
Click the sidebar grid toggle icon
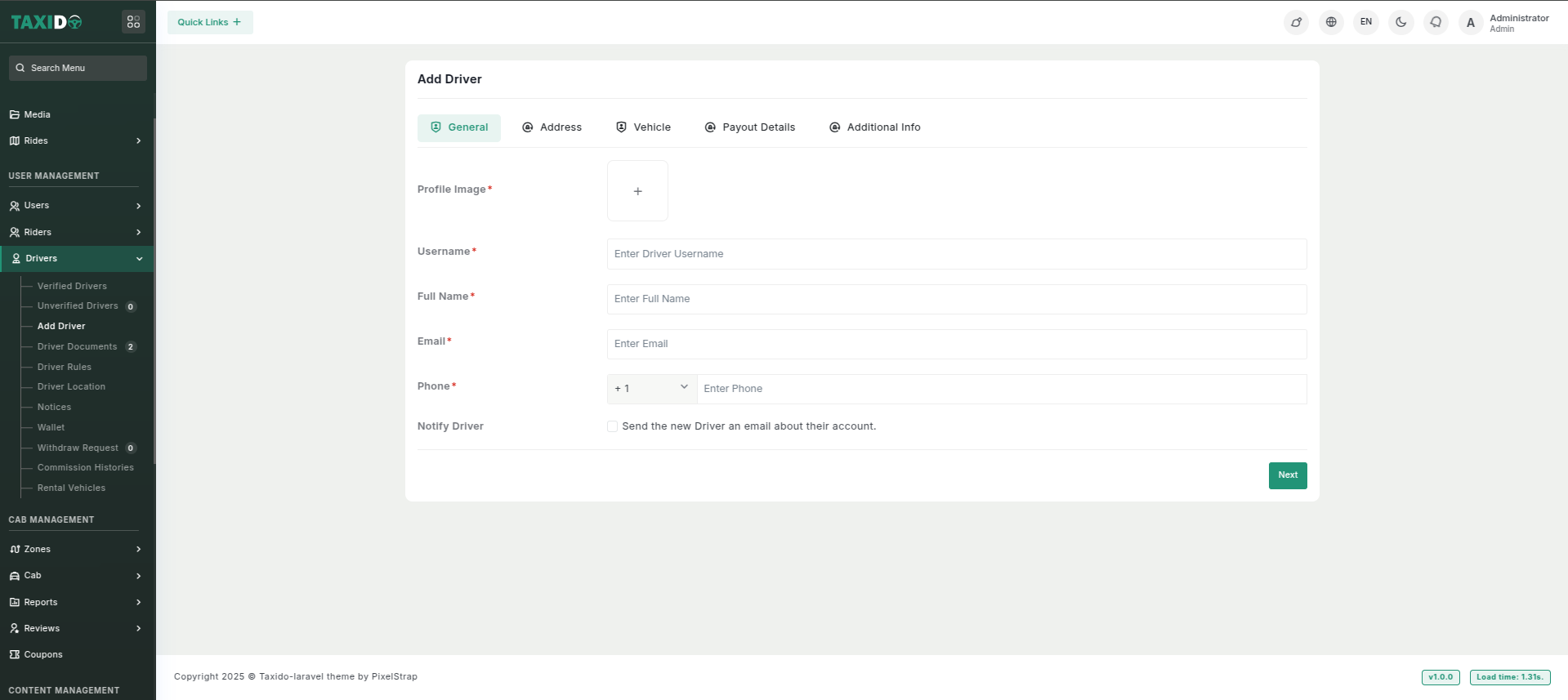pyautogui.click(x=133, y=22)
